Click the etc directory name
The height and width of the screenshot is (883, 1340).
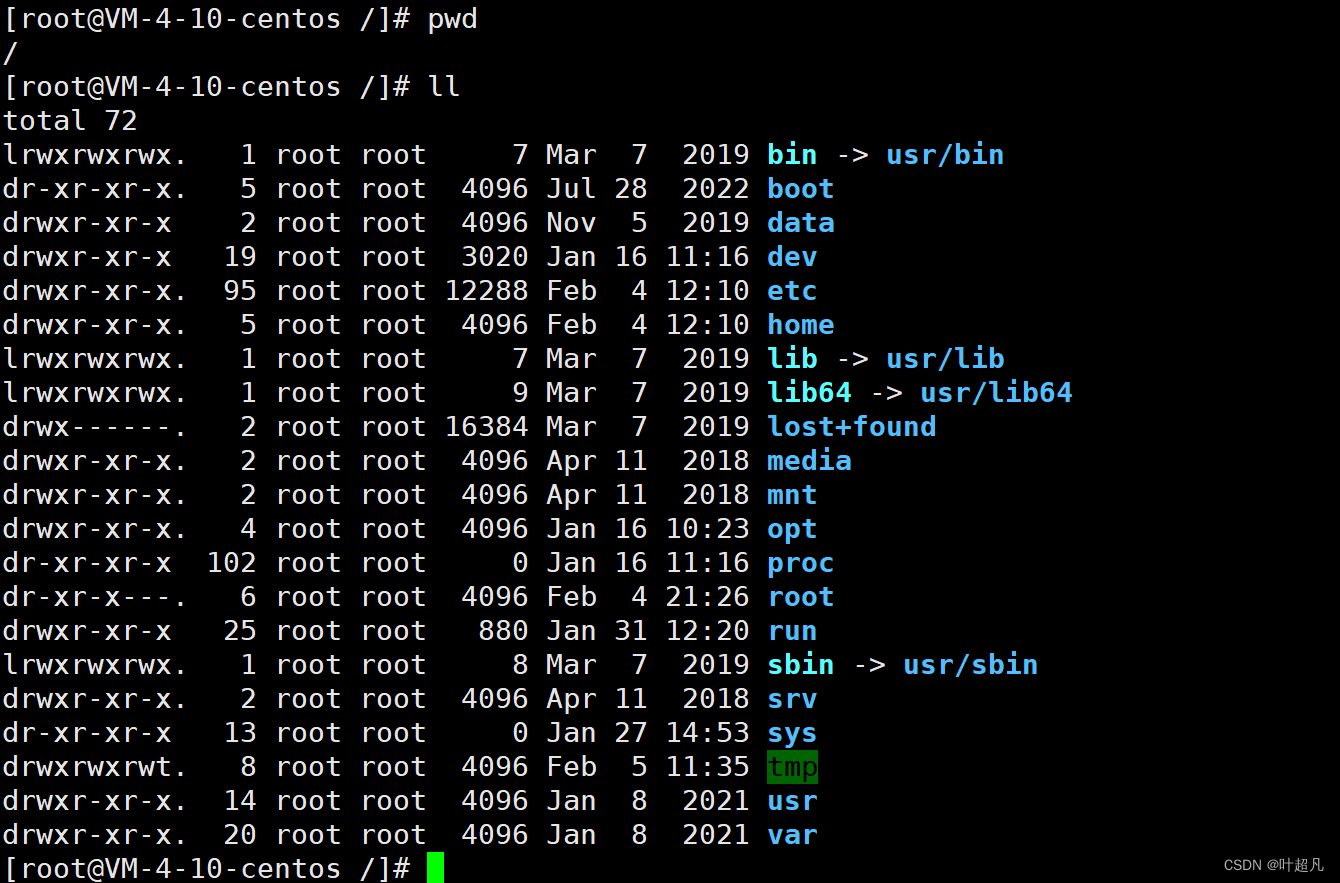coord(792,291)
